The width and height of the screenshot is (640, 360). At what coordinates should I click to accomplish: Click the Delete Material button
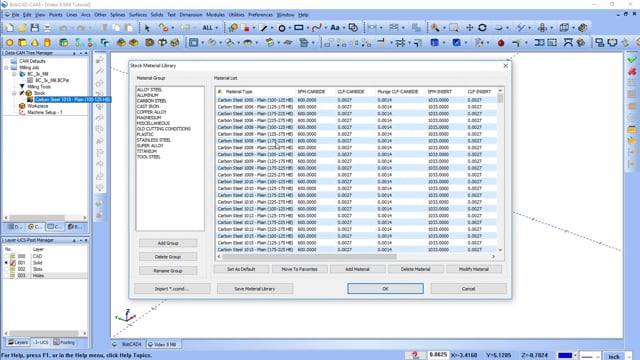(x=416, y=269)
